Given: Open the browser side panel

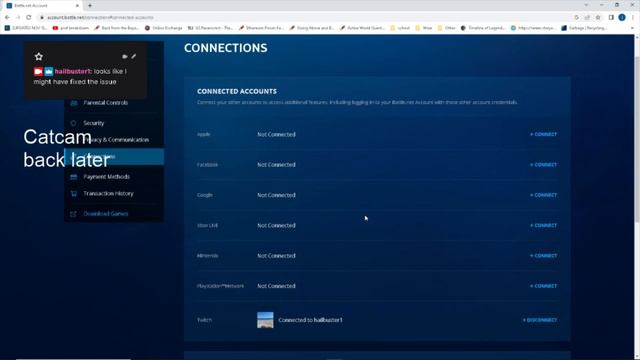Looking at the screenshot, I should 611,18.
